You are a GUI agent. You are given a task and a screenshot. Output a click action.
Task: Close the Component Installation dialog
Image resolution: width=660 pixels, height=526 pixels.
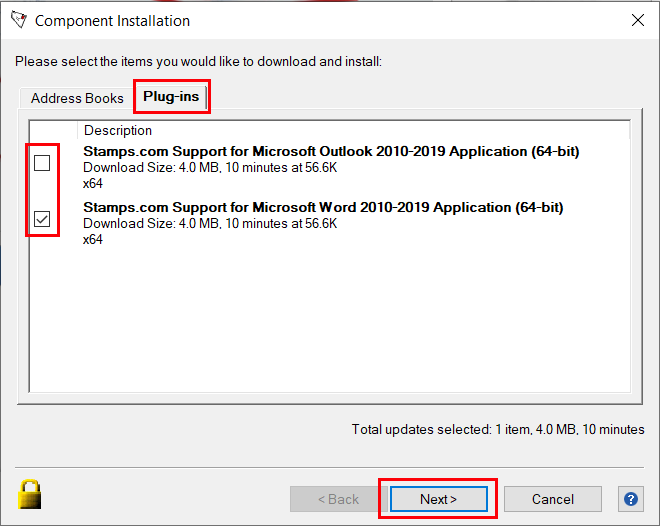(x=637, y=20)
